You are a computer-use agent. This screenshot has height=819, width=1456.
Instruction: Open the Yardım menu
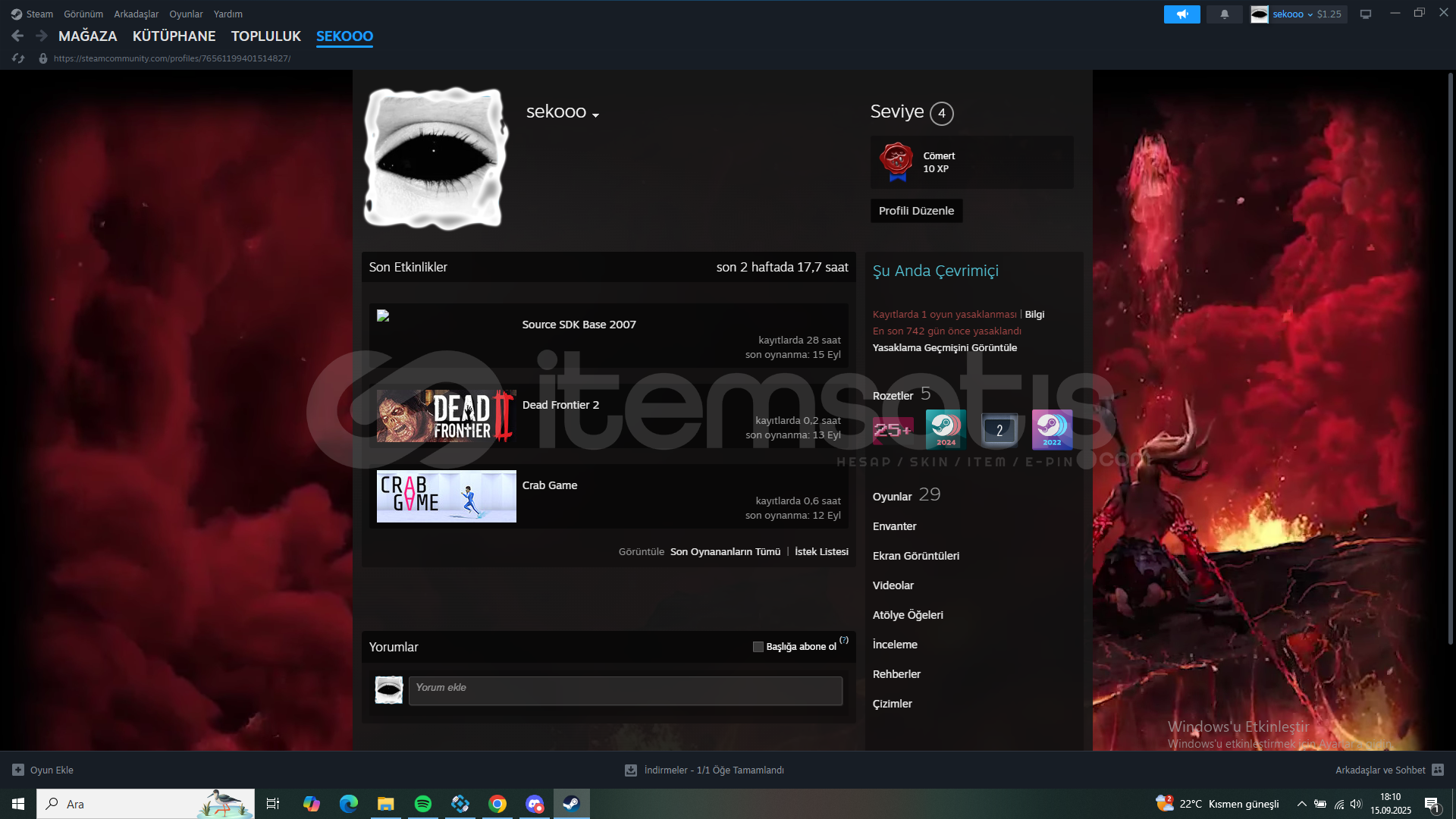point(228,14)
